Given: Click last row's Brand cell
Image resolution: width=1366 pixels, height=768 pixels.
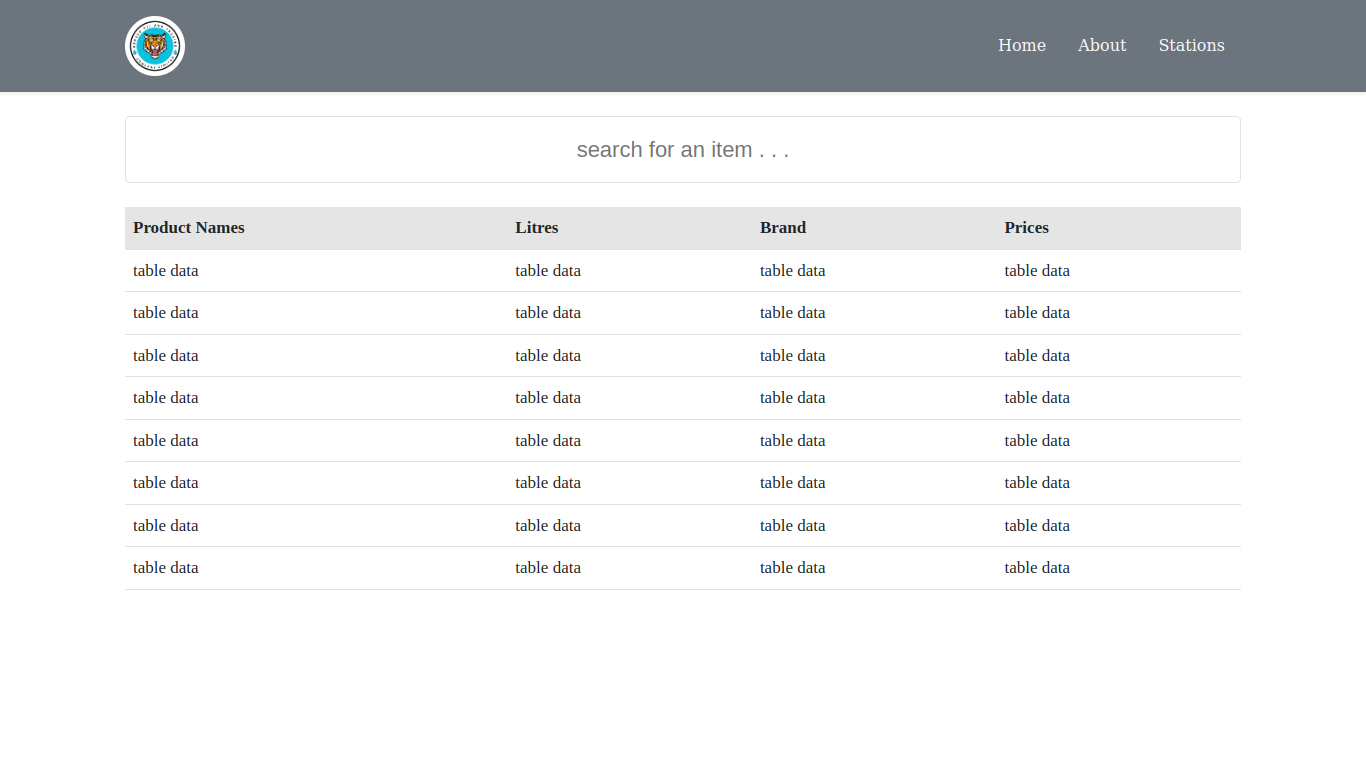Looking at the screenshot, I should coord(792,568).
